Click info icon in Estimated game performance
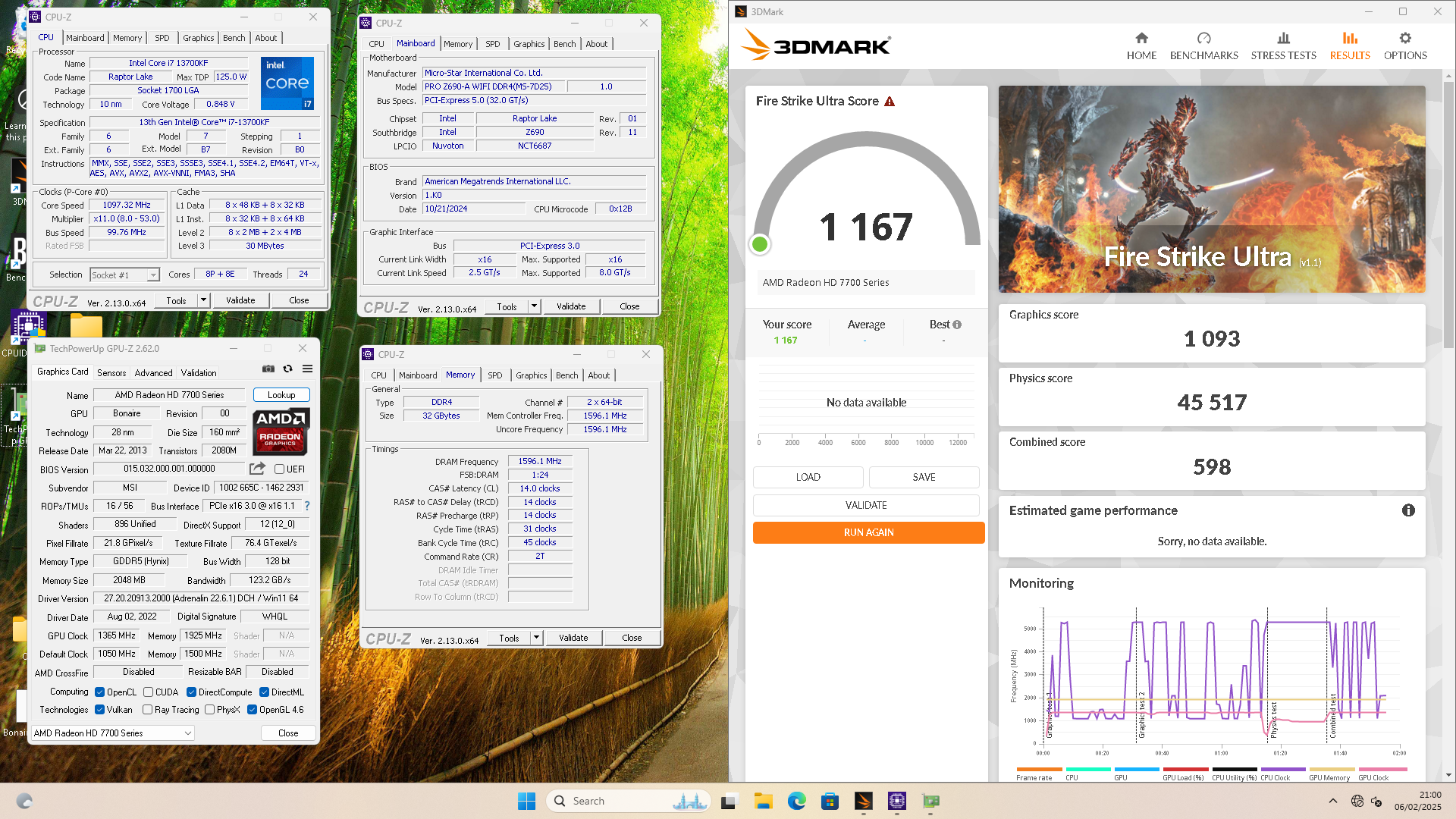 click(1408, 510)
